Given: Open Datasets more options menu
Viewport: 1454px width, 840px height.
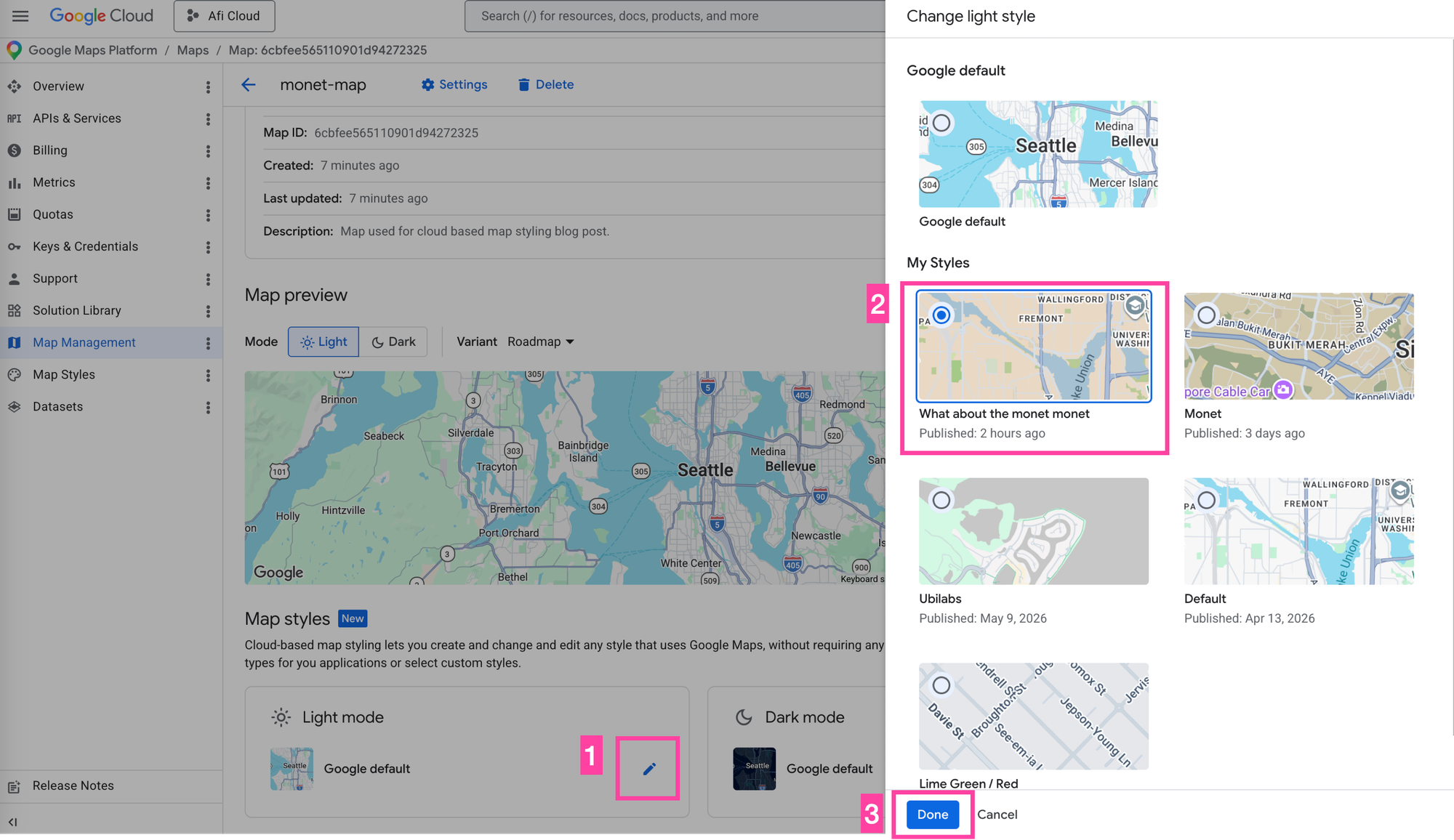Looking at the screenshot, I should click(208, 406).
